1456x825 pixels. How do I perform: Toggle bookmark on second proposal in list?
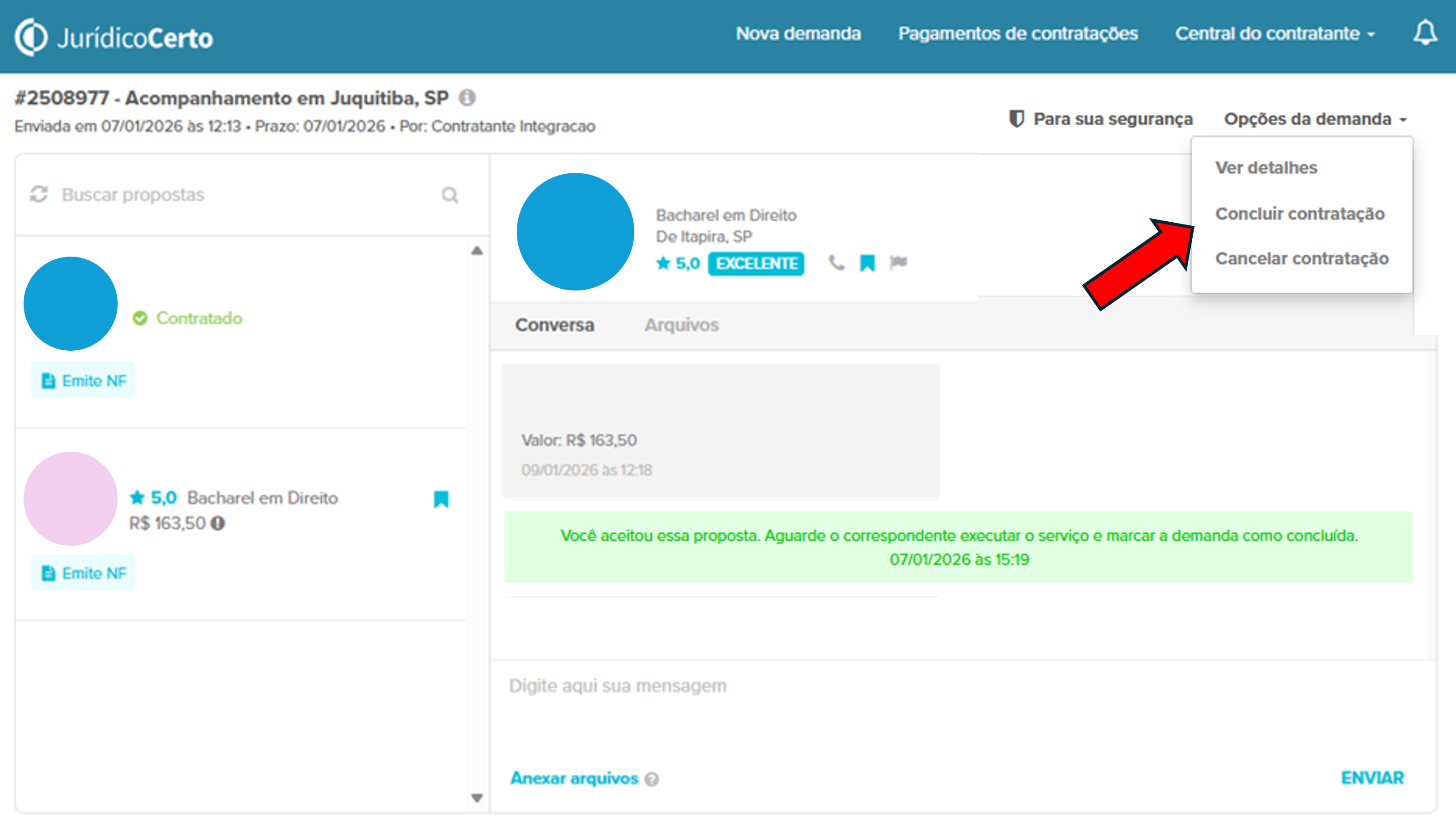441,499
